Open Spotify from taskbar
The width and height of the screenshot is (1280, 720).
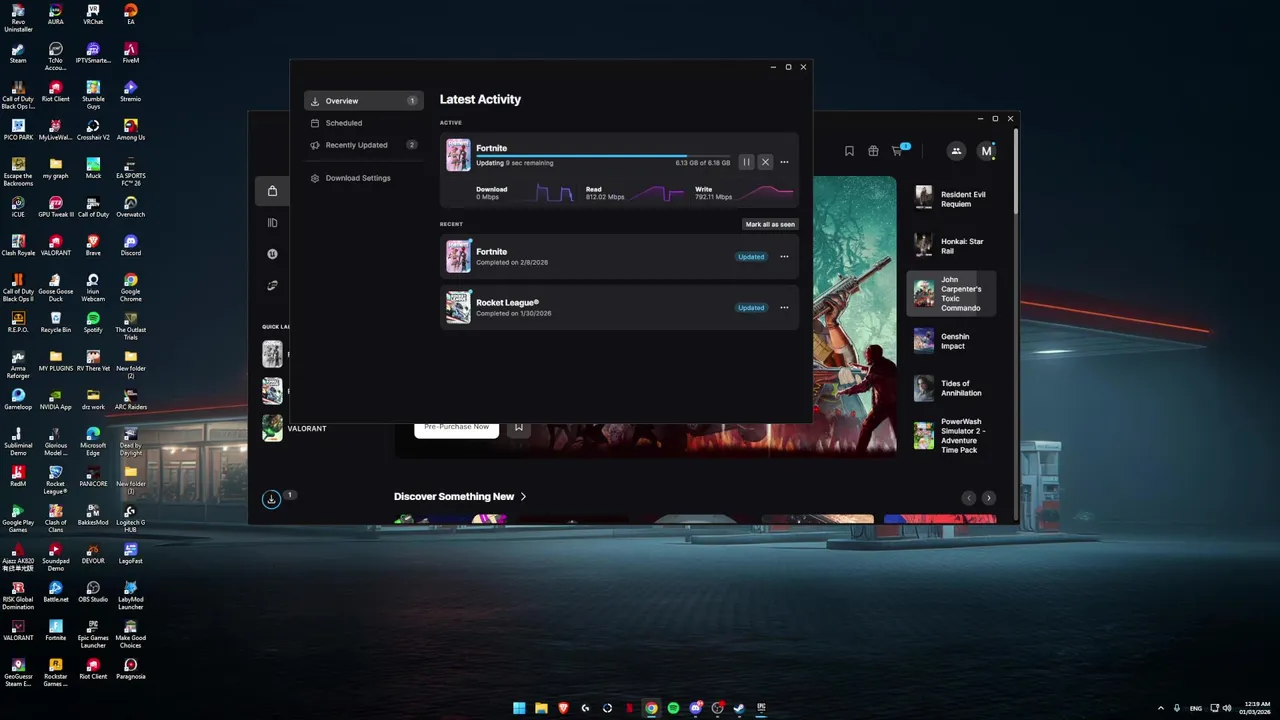click(x=673, y=708)
